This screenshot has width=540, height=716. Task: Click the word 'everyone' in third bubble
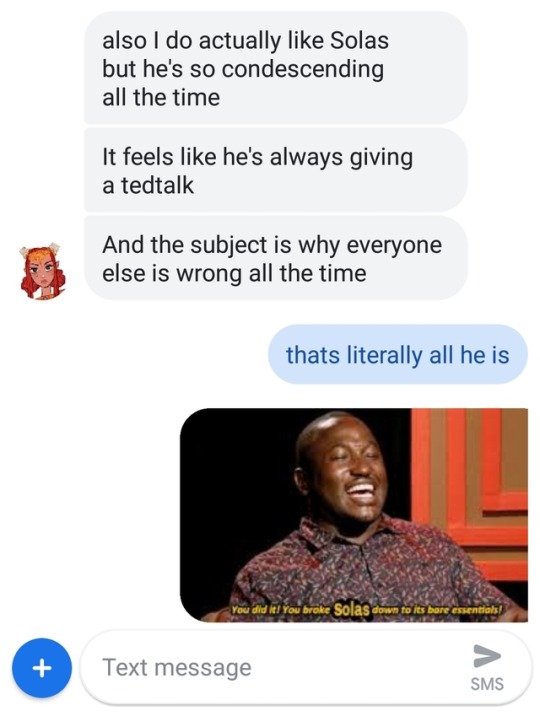point(394,246)
